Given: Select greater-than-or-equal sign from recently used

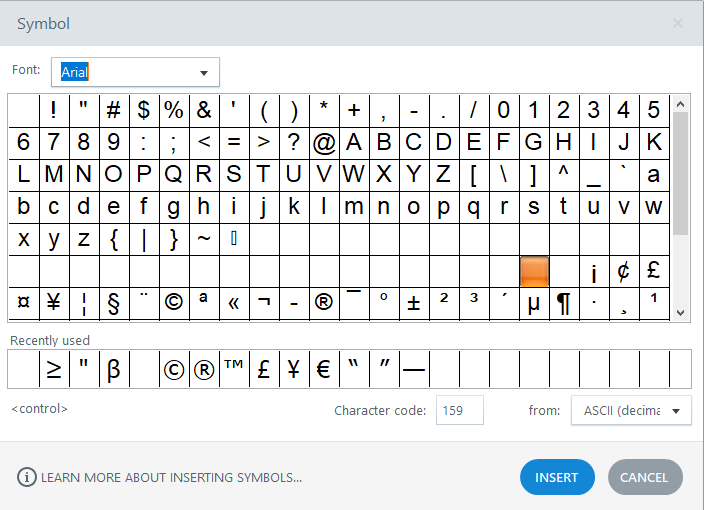Looking at the screenshot, I should 54,370.
